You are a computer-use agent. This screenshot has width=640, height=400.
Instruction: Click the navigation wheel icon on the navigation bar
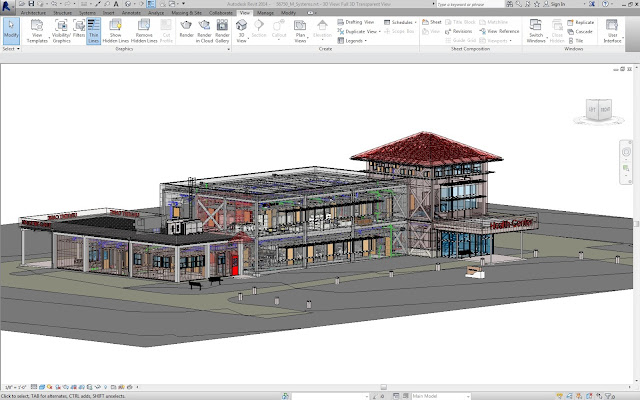(x=626, y=152)
